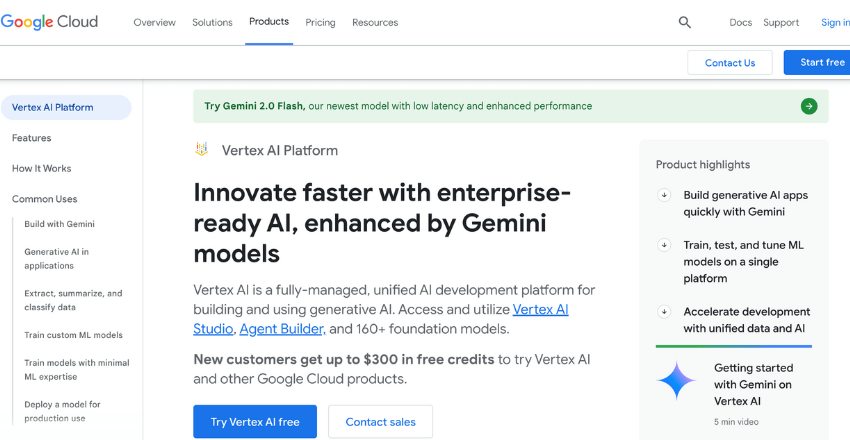
Task: Jump to How It Works section
Action: [x=41, y=169]
